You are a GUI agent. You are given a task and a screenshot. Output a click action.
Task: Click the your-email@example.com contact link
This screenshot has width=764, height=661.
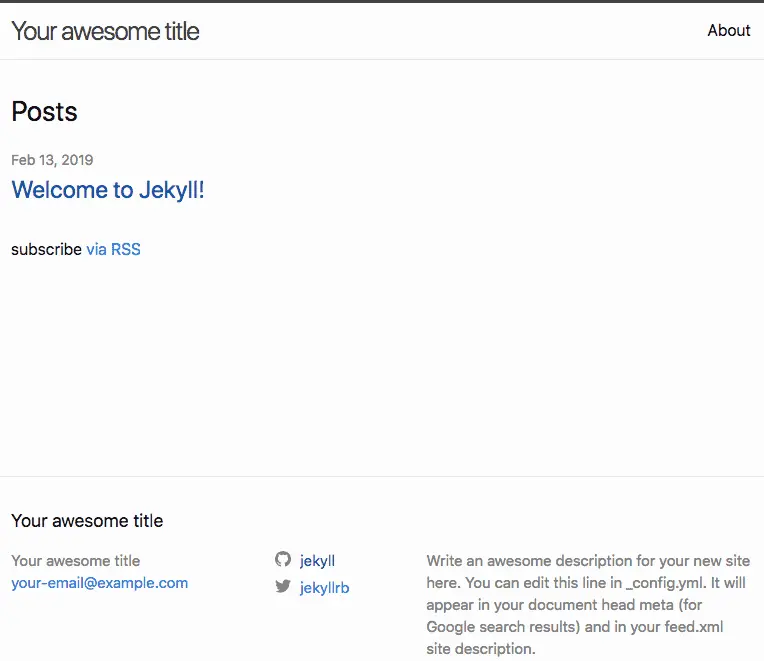pyautogui.click(x=99, y=583)
